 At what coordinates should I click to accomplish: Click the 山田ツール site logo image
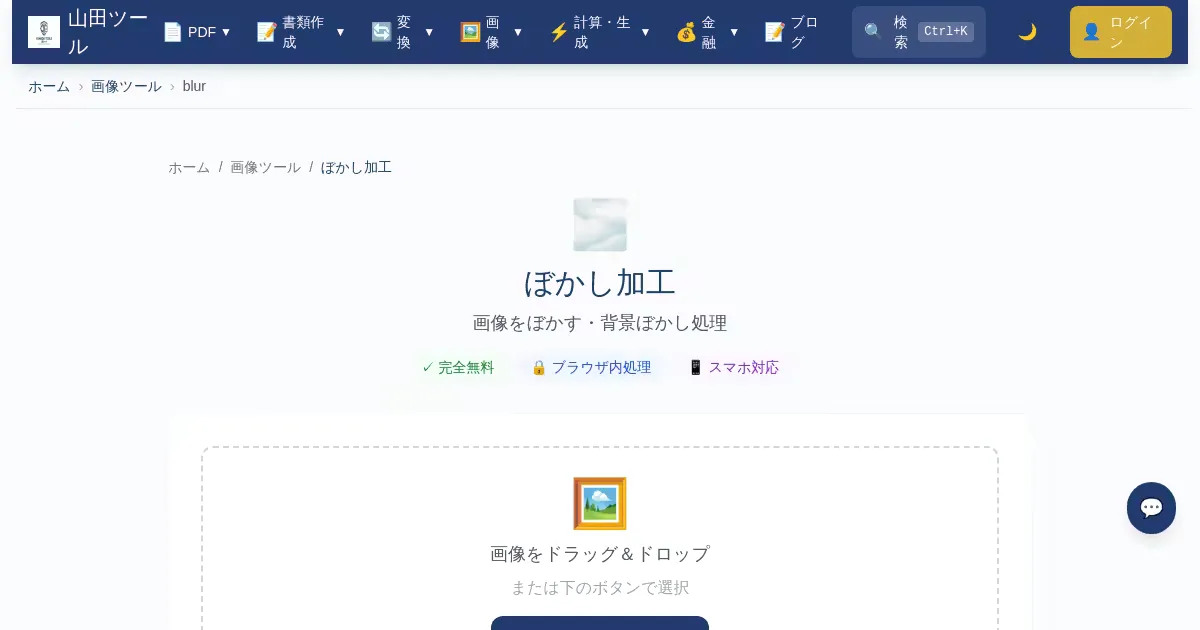click(x=44, y=32)
